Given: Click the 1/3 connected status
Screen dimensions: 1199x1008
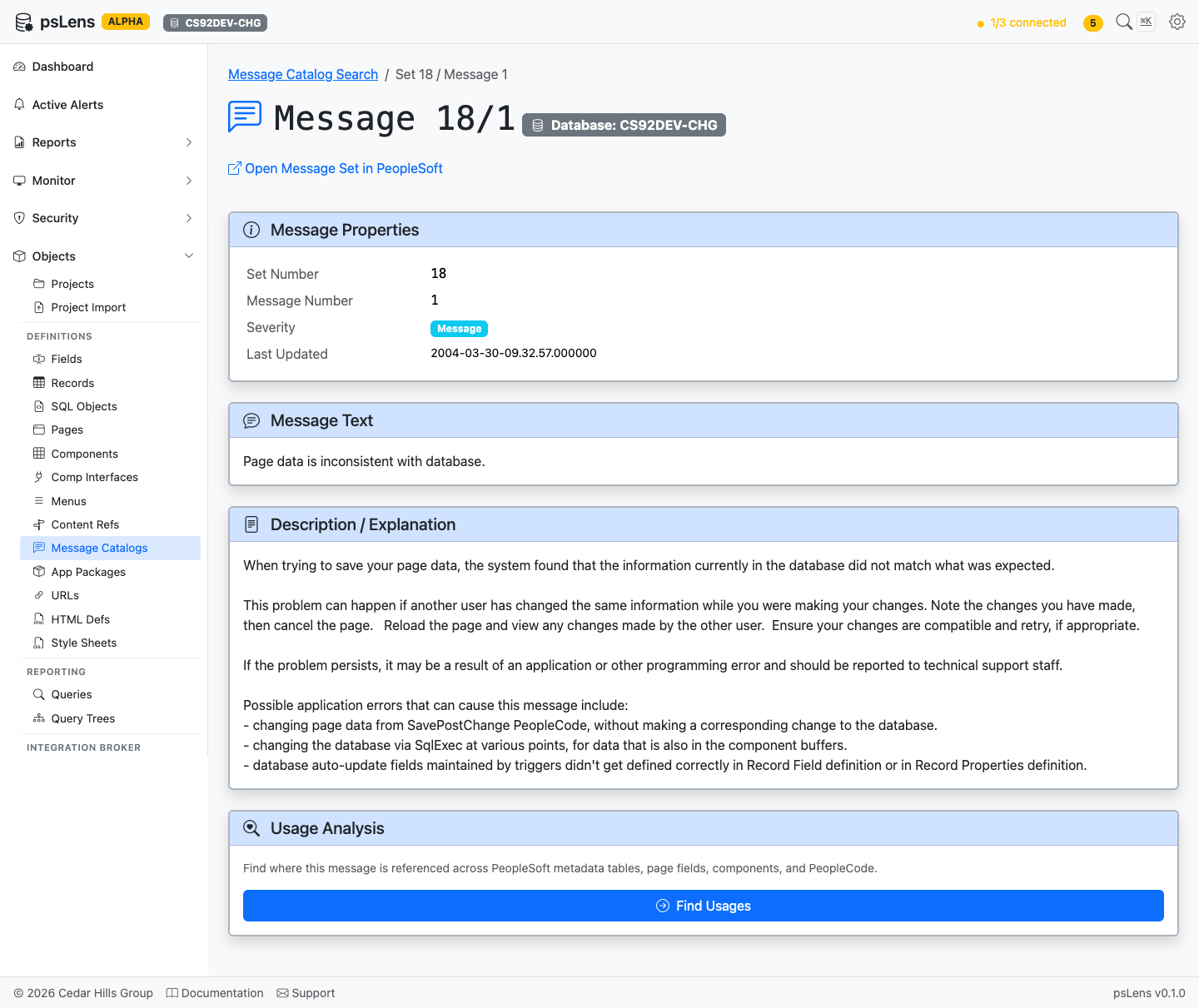Looking at the screenshot, I should 1022,22.
